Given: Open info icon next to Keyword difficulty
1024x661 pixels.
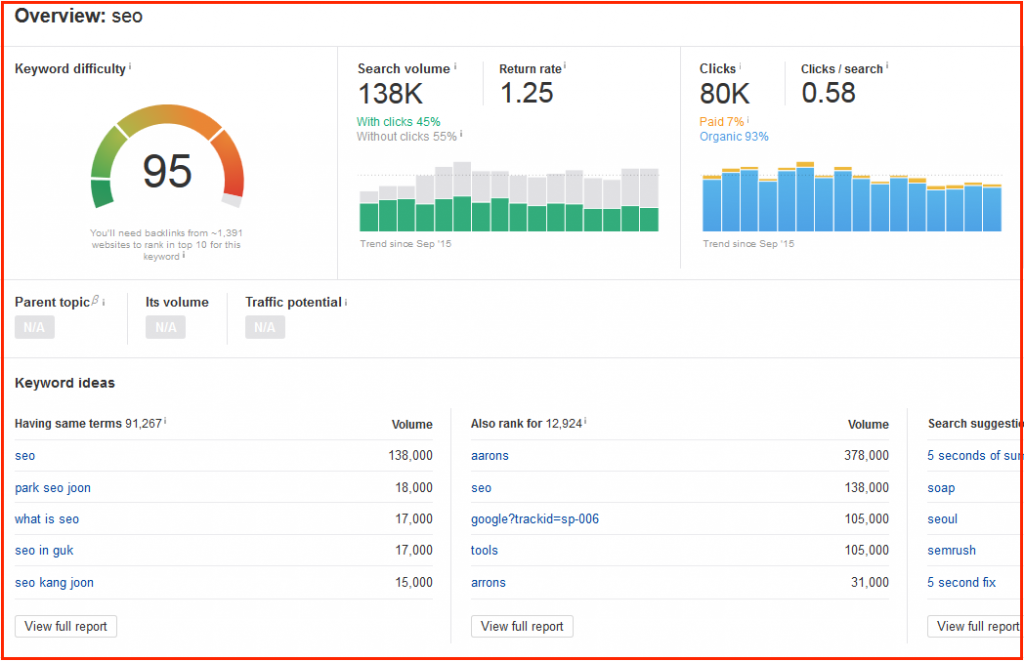Looking at the screenshot, I should [130, 66].
